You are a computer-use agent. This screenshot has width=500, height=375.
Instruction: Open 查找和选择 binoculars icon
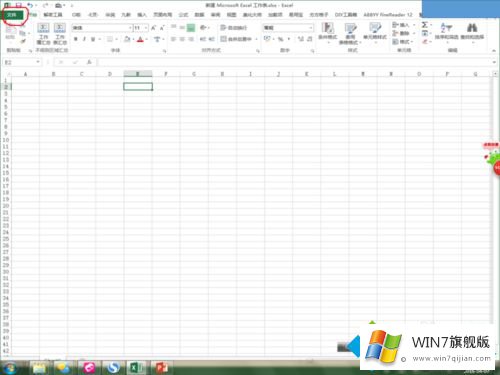click(x=472, y=32)
